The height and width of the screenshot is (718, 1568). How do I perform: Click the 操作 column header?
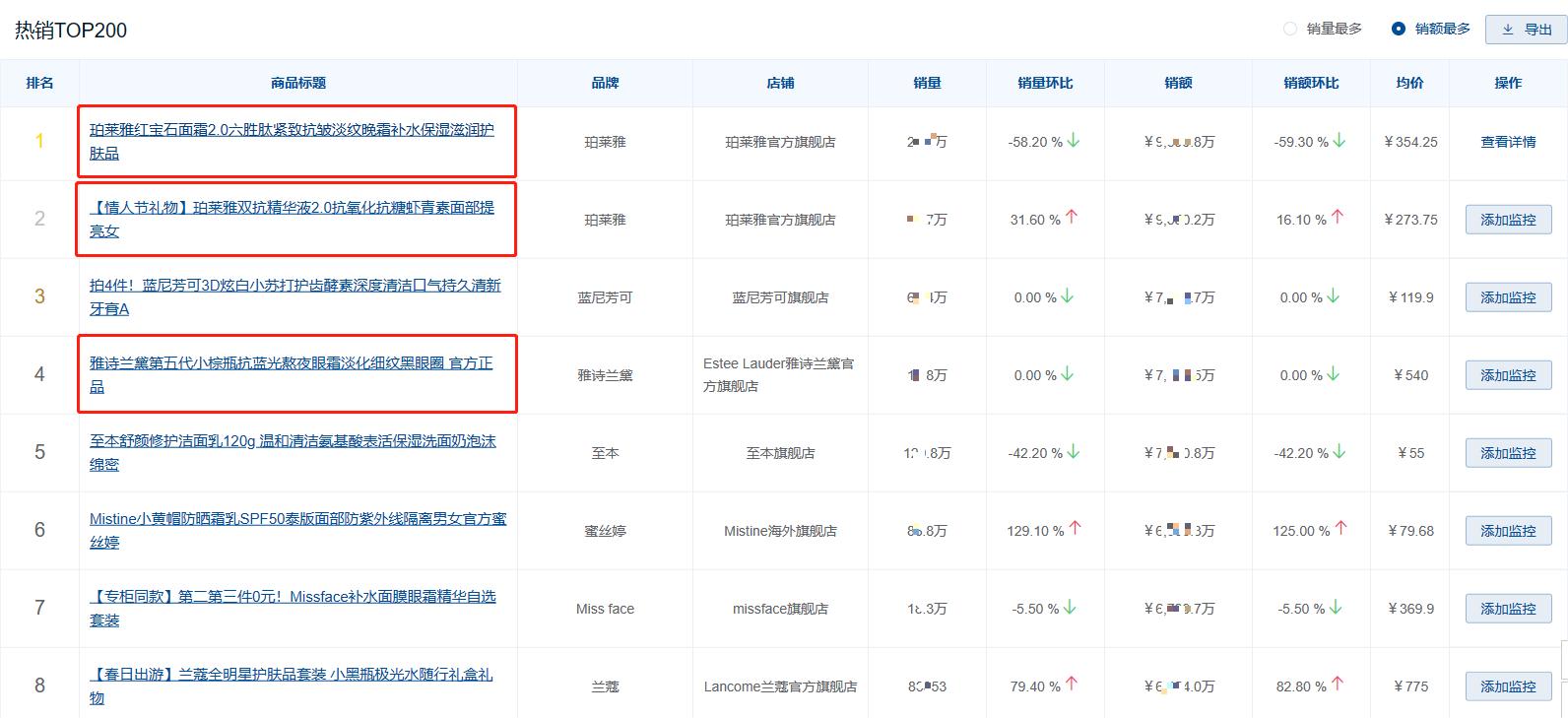(1508, 84)
